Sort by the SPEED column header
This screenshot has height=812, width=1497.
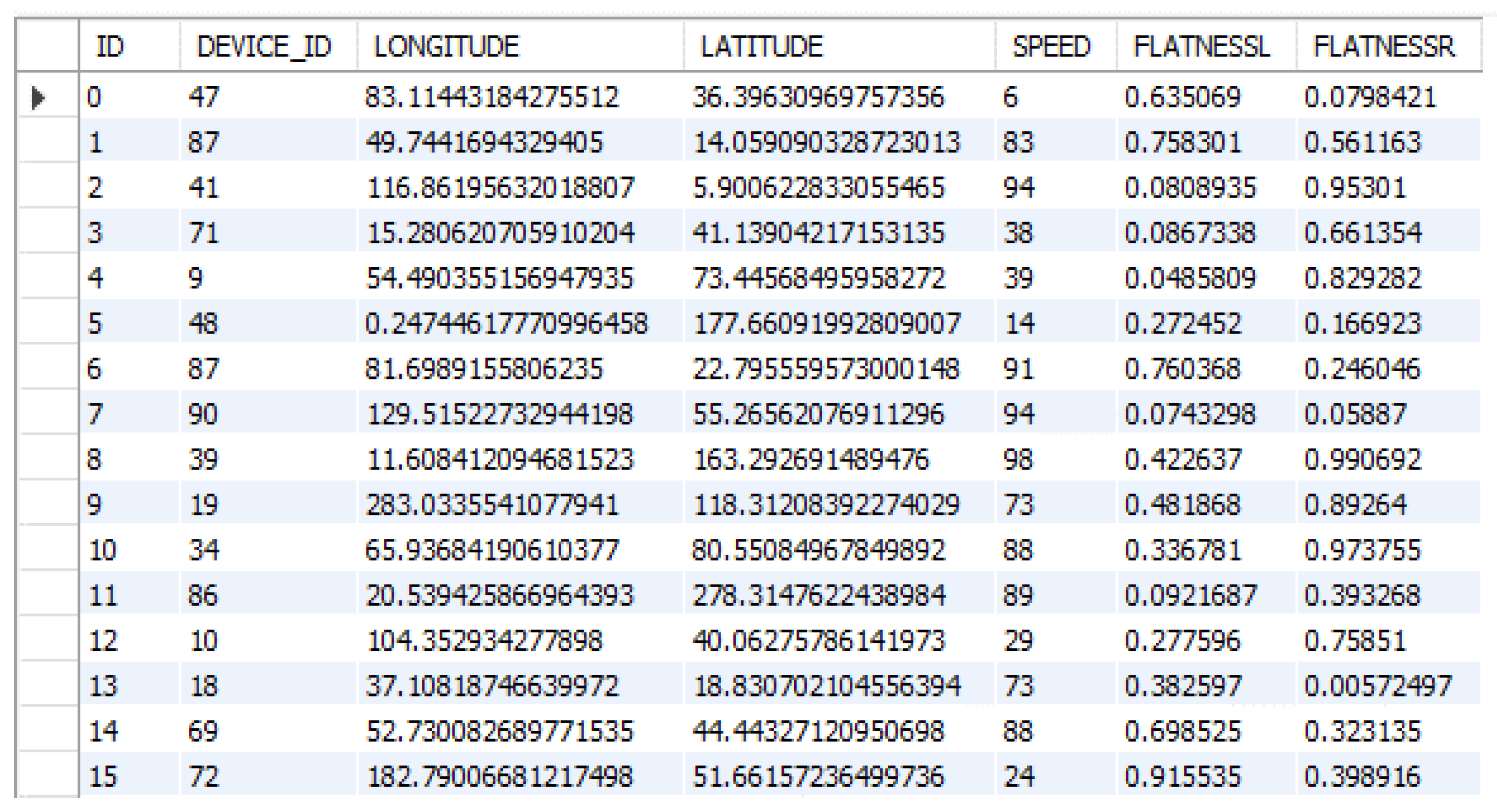tap(1051, 46)
